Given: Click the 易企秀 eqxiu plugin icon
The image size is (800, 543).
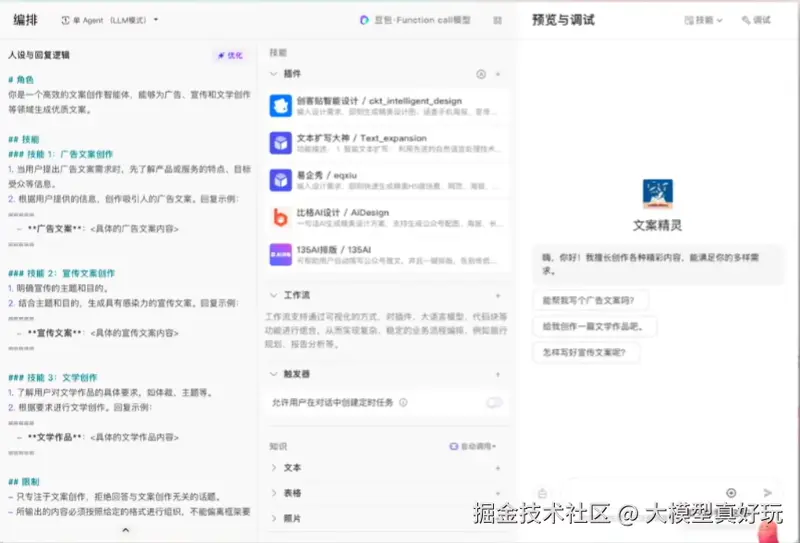Looking at the screenshot, I should pos(280,180).
